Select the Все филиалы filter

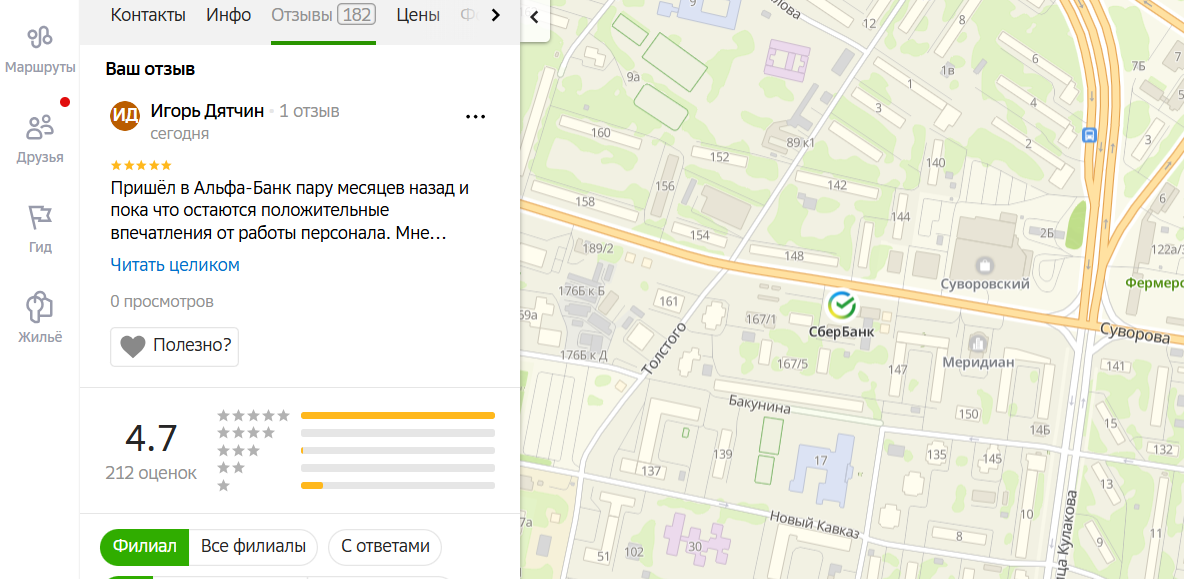click(253, 547)
